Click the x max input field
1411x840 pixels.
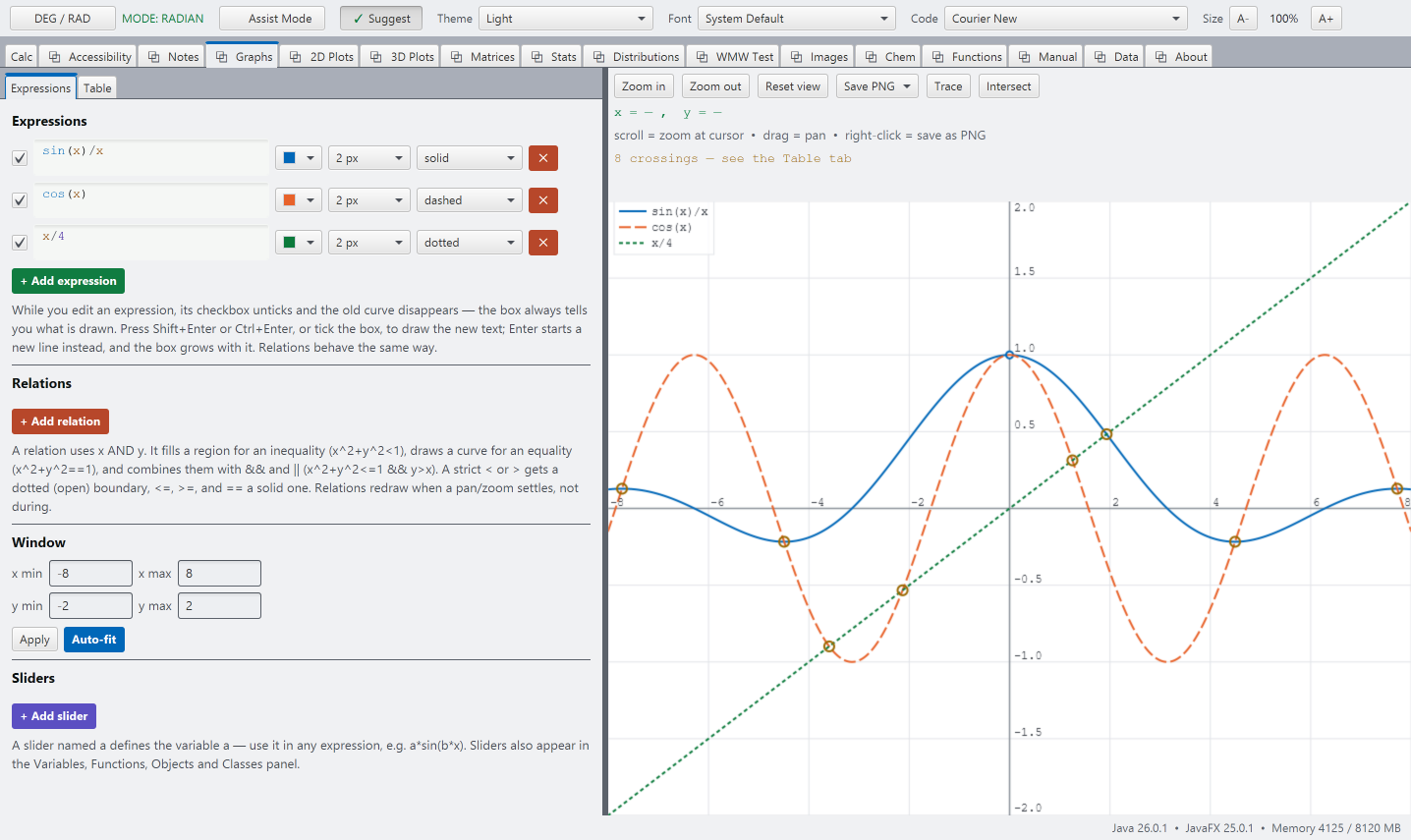[219, 574]
